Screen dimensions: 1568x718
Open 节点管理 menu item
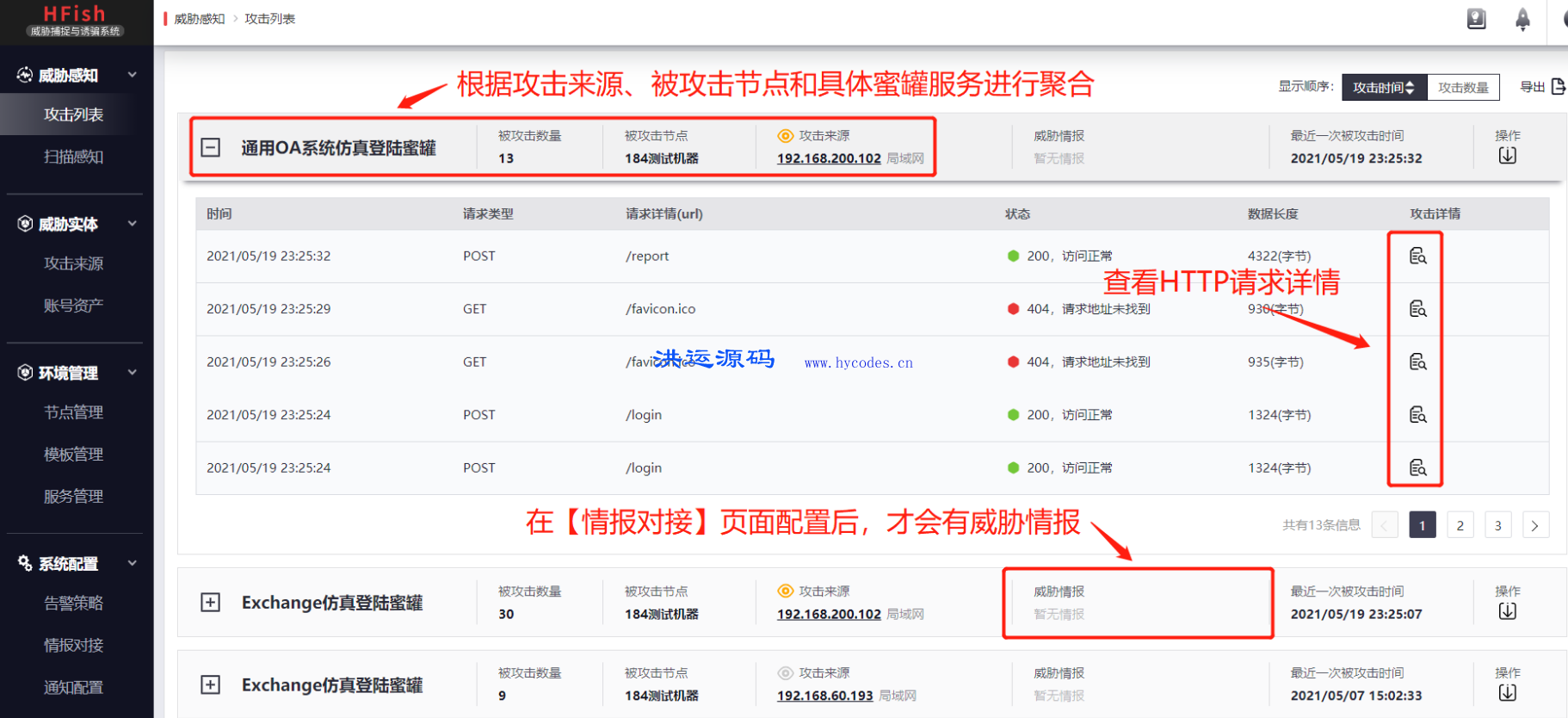click(x=74, y=412)
